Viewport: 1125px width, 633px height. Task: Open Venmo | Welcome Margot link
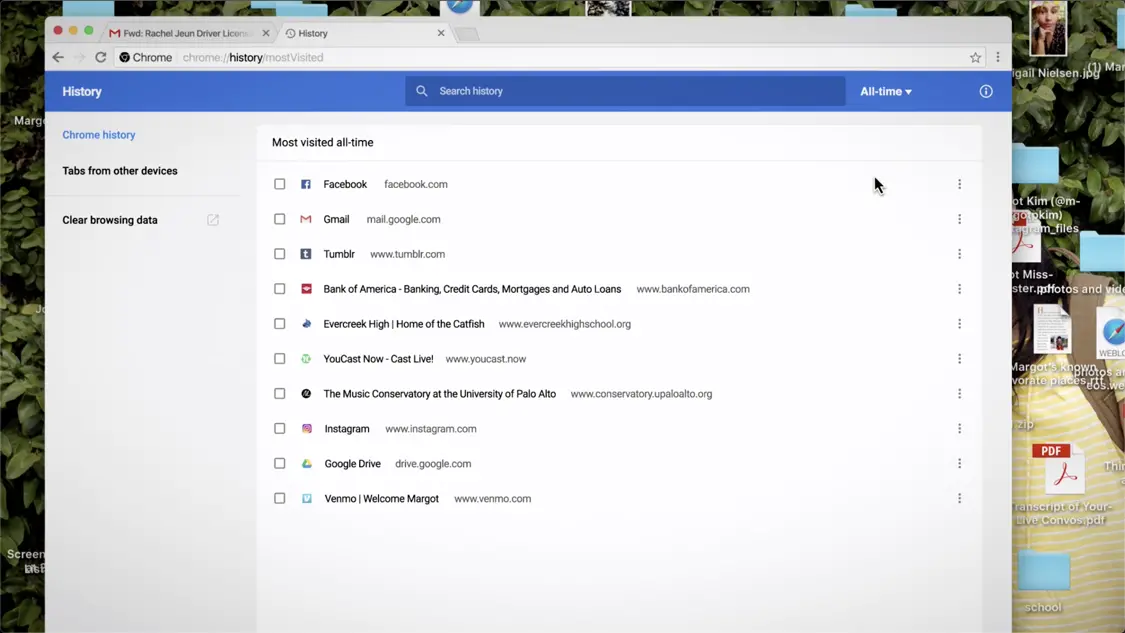(x=382, y=498)
